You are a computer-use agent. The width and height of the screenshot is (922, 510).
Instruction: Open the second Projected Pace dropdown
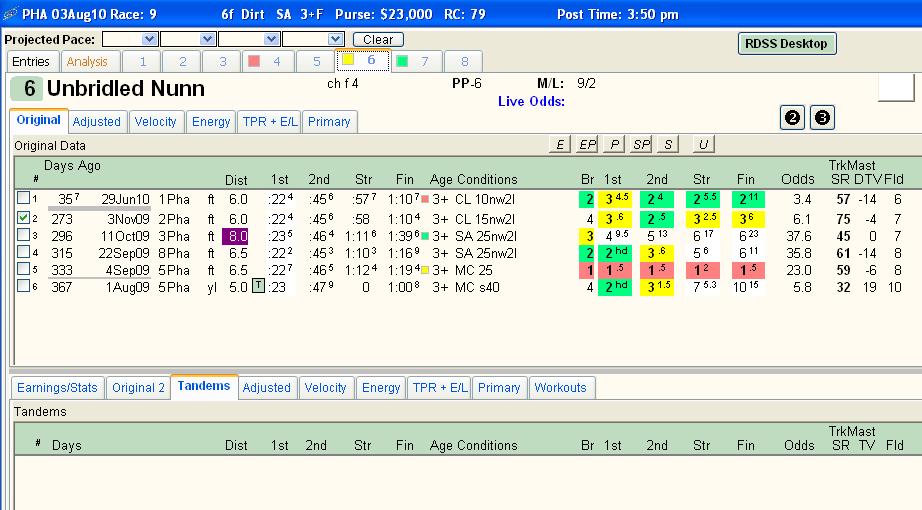tap(207, 39)
